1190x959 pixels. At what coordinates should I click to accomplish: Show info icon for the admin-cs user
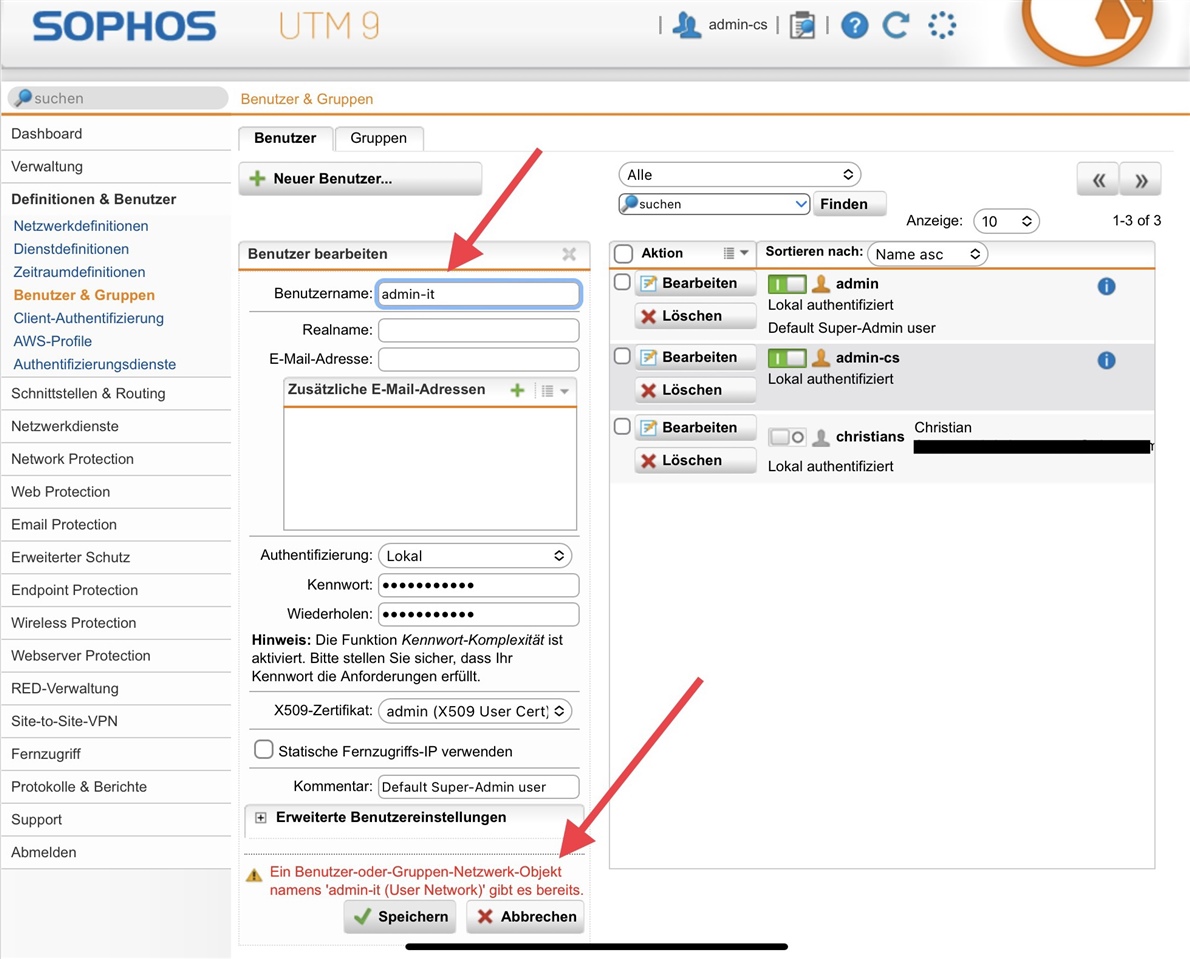(1107, 360)
